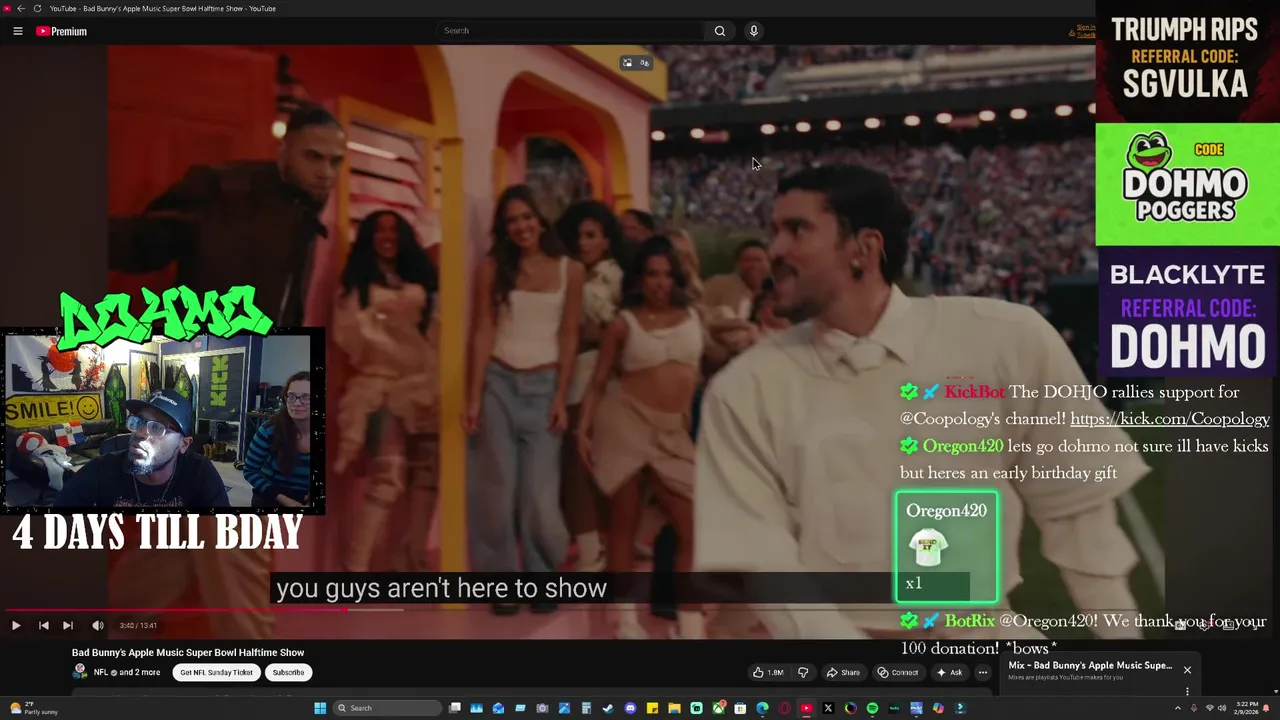Click the Mix - Bad Bunny's playlist title
The image size is (1280, 720).
point(1090,665)
